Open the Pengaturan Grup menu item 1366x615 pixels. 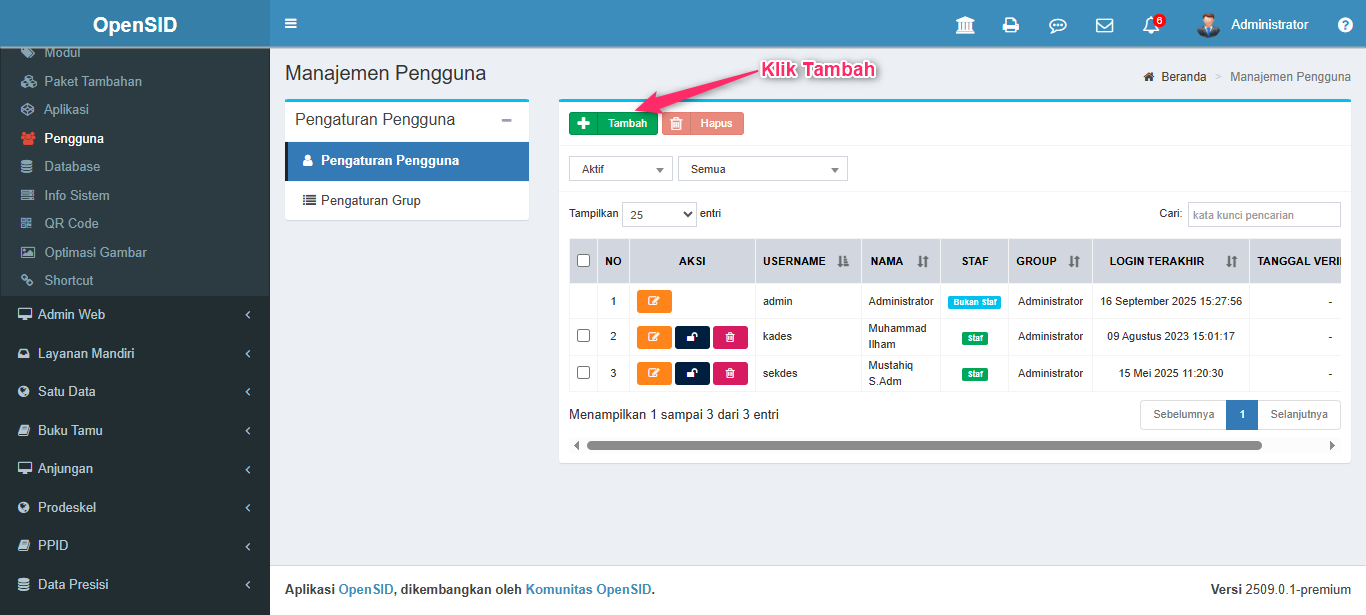pos(370,201)
